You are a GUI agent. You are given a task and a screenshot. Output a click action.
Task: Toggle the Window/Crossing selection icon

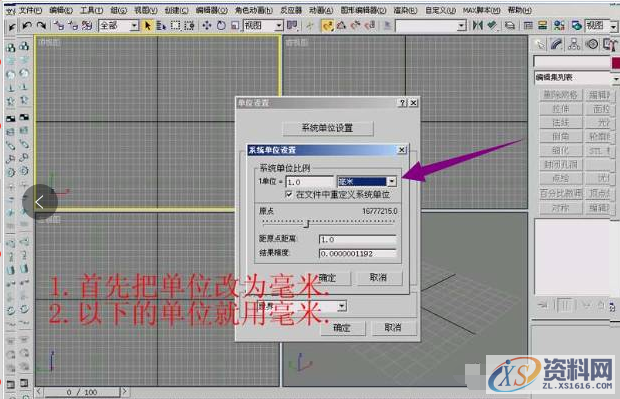click(x=189, y=26)
